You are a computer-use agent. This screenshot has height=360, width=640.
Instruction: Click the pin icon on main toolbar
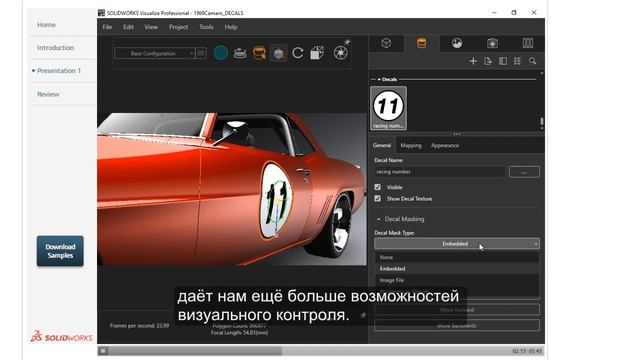click(347, 42)
